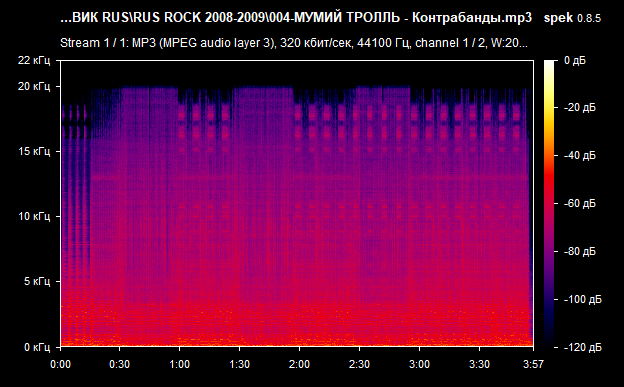The width and height of the screenshot is (624, 387).
Task: Click the '0:00' time axis label
Action: tap(60, 364)
